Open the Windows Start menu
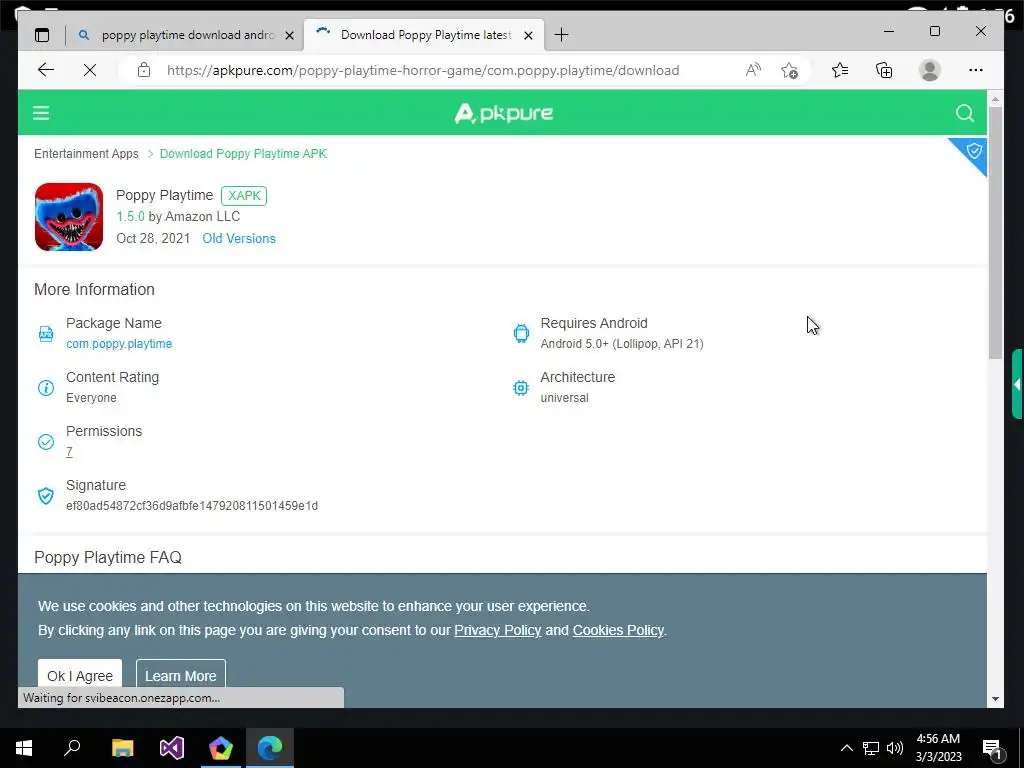The image size is (1024, 768). point(24,748)
